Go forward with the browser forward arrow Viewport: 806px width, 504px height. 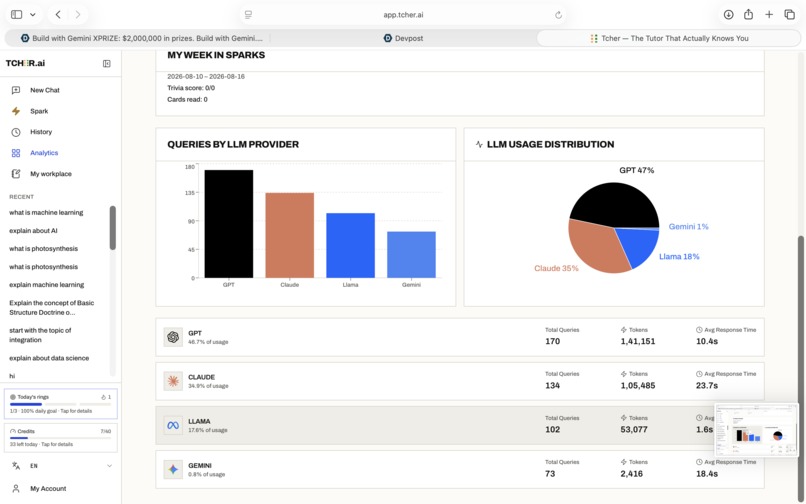78,14
